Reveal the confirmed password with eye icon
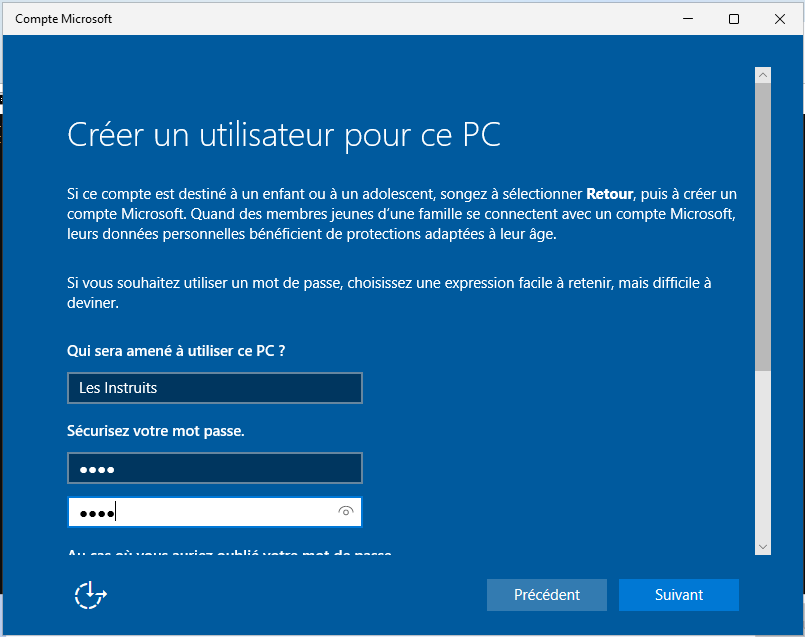This screenshot has height=637, width=805. point(346,512)
